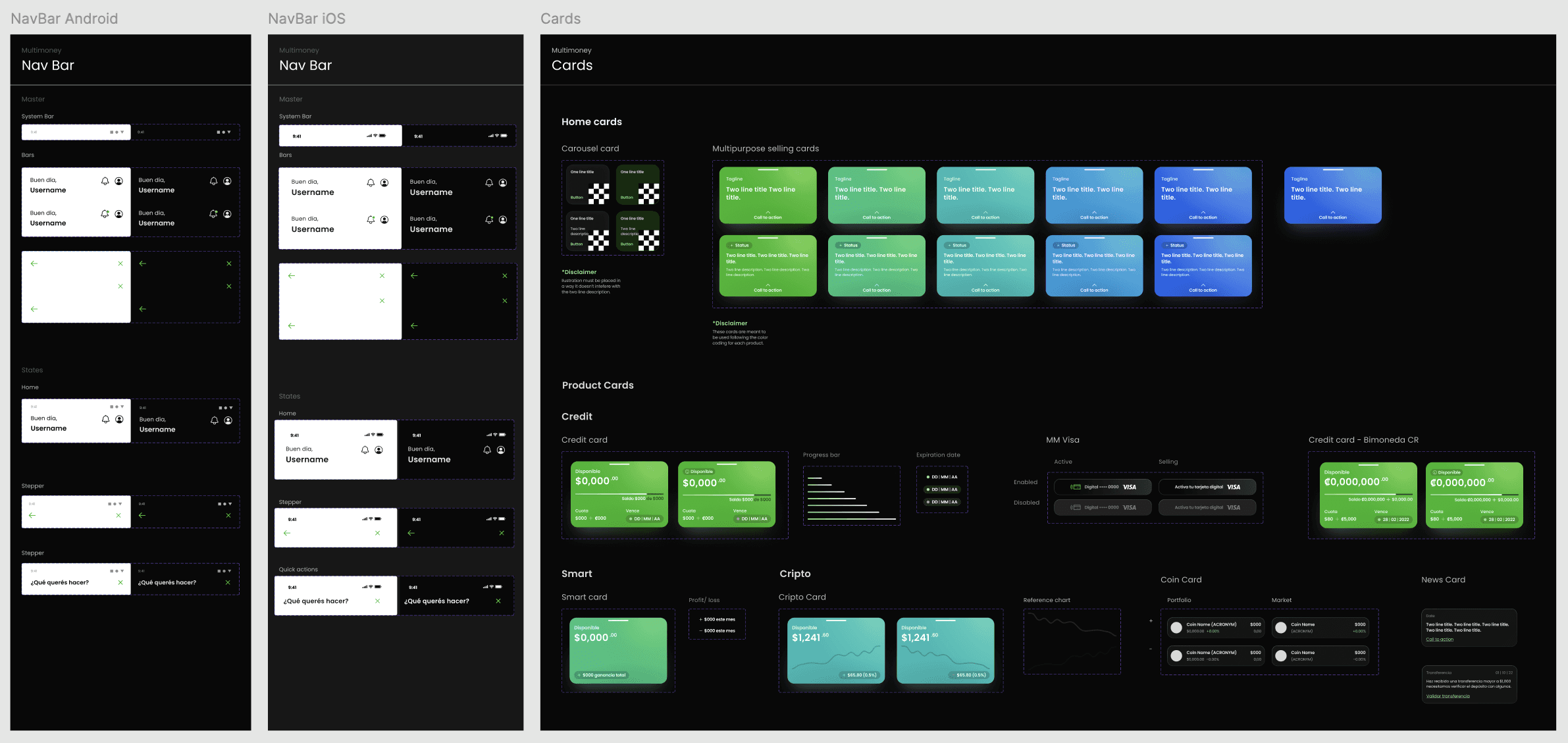This screenshot has height=743, width=1568.
Task: Click the bell icon in the iOS States Home light bar
Action: pos(365,450)
